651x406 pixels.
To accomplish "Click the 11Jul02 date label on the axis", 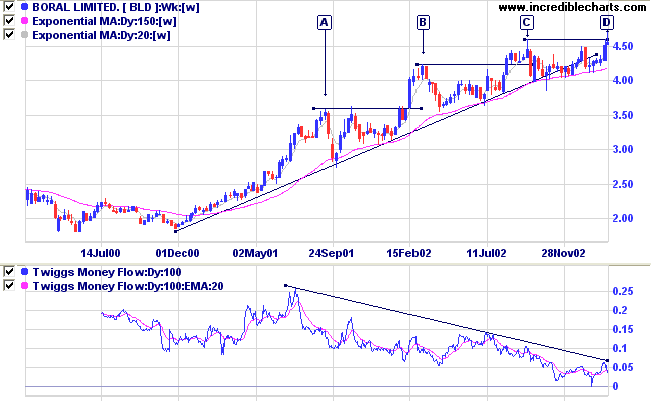I will pyautogui.click(x=487, y=253).
